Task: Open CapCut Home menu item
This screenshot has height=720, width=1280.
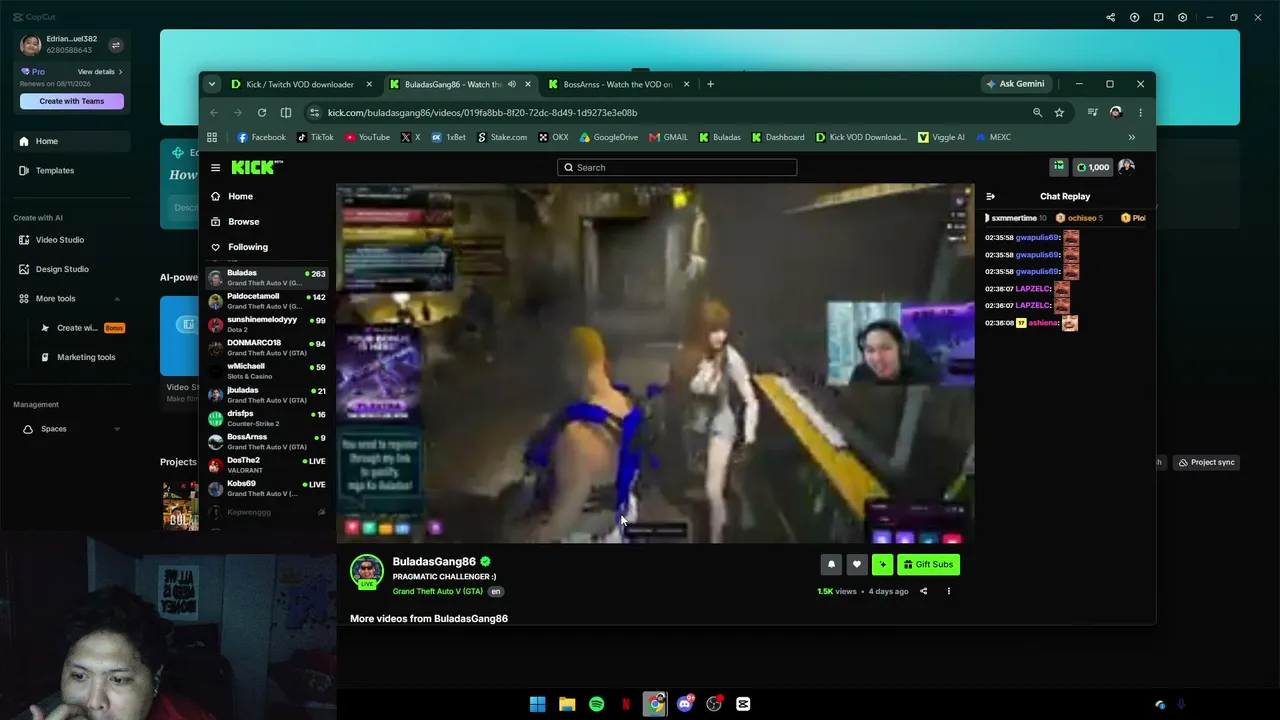Action: tap(72, 141)
